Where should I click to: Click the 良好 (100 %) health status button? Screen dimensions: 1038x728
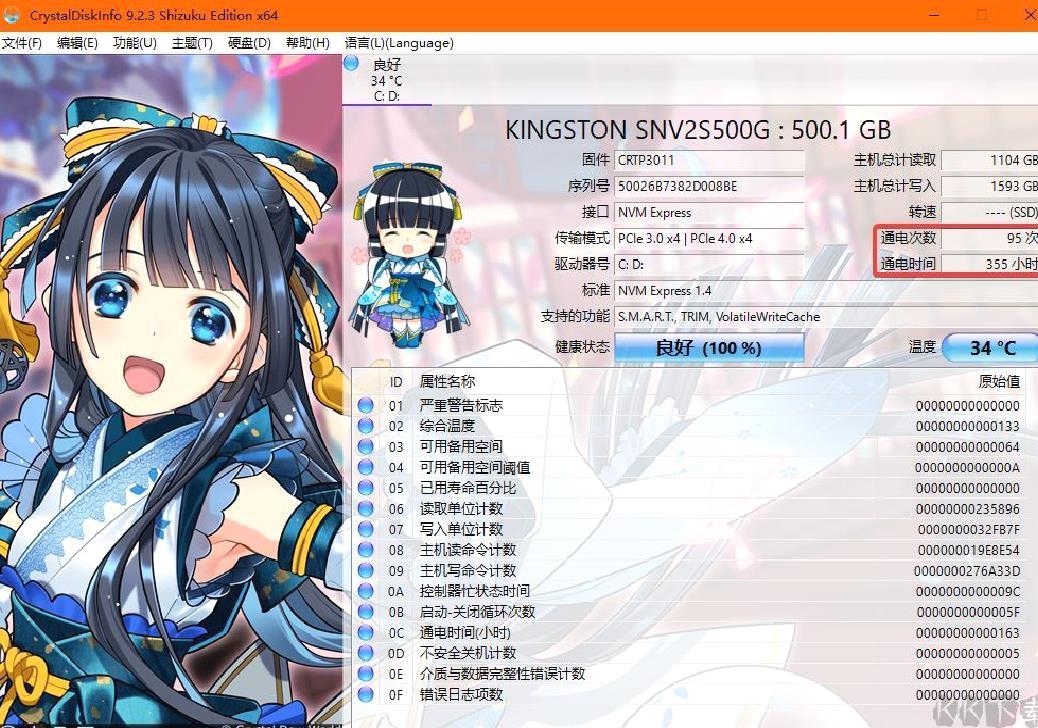click(x=709, y=347)
